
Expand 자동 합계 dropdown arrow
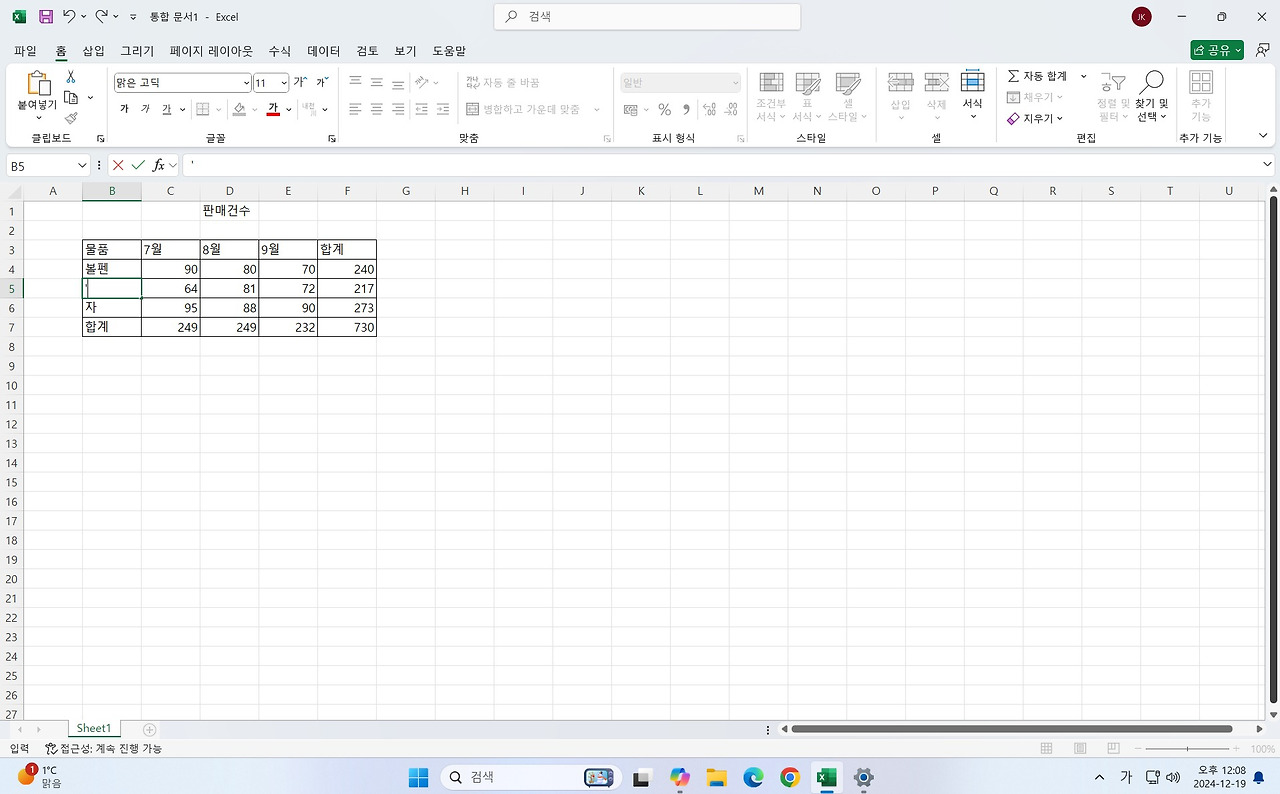coord(1083,76)
